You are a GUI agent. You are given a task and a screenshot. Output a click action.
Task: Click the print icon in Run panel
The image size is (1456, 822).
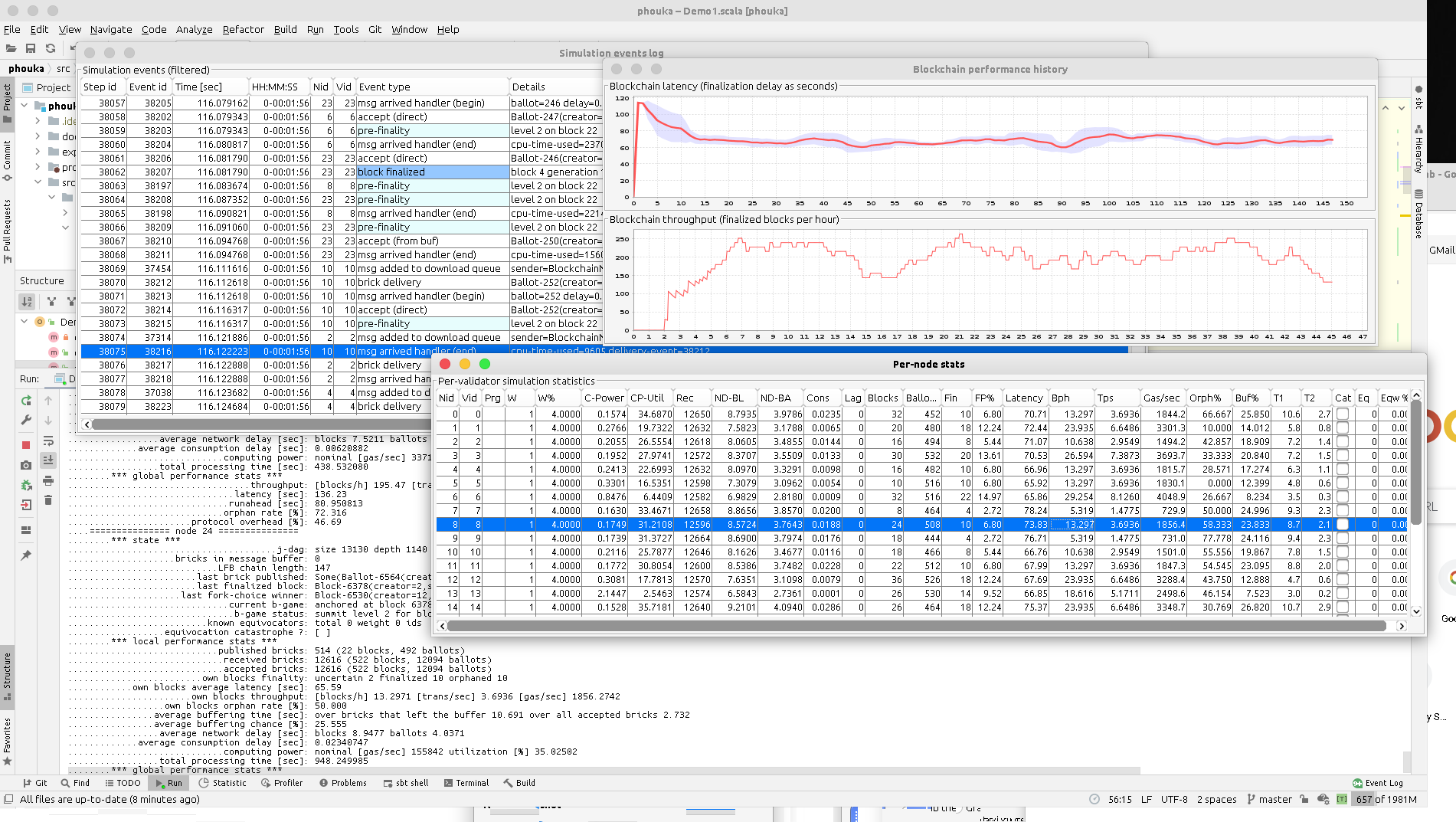[x=48, y=480]
